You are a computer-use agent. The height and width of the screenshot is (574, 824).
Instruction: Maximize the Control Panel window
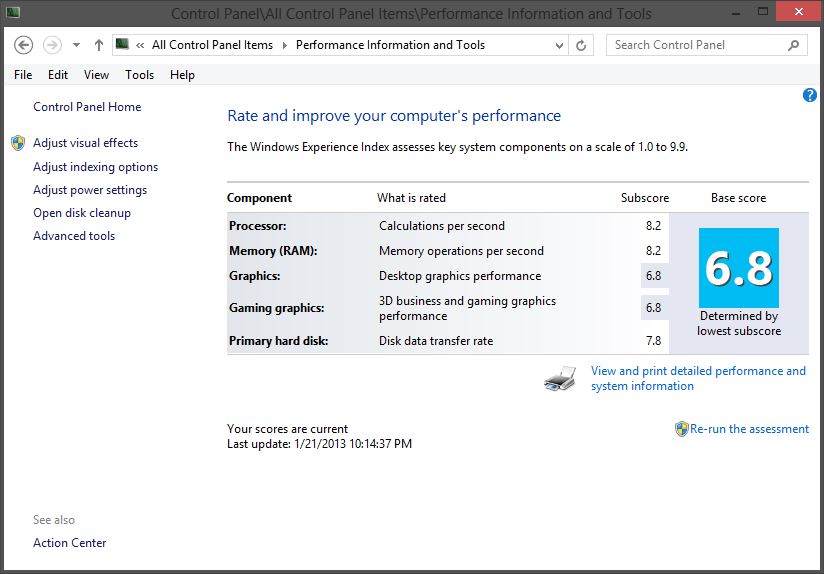[x=763, y=12]
